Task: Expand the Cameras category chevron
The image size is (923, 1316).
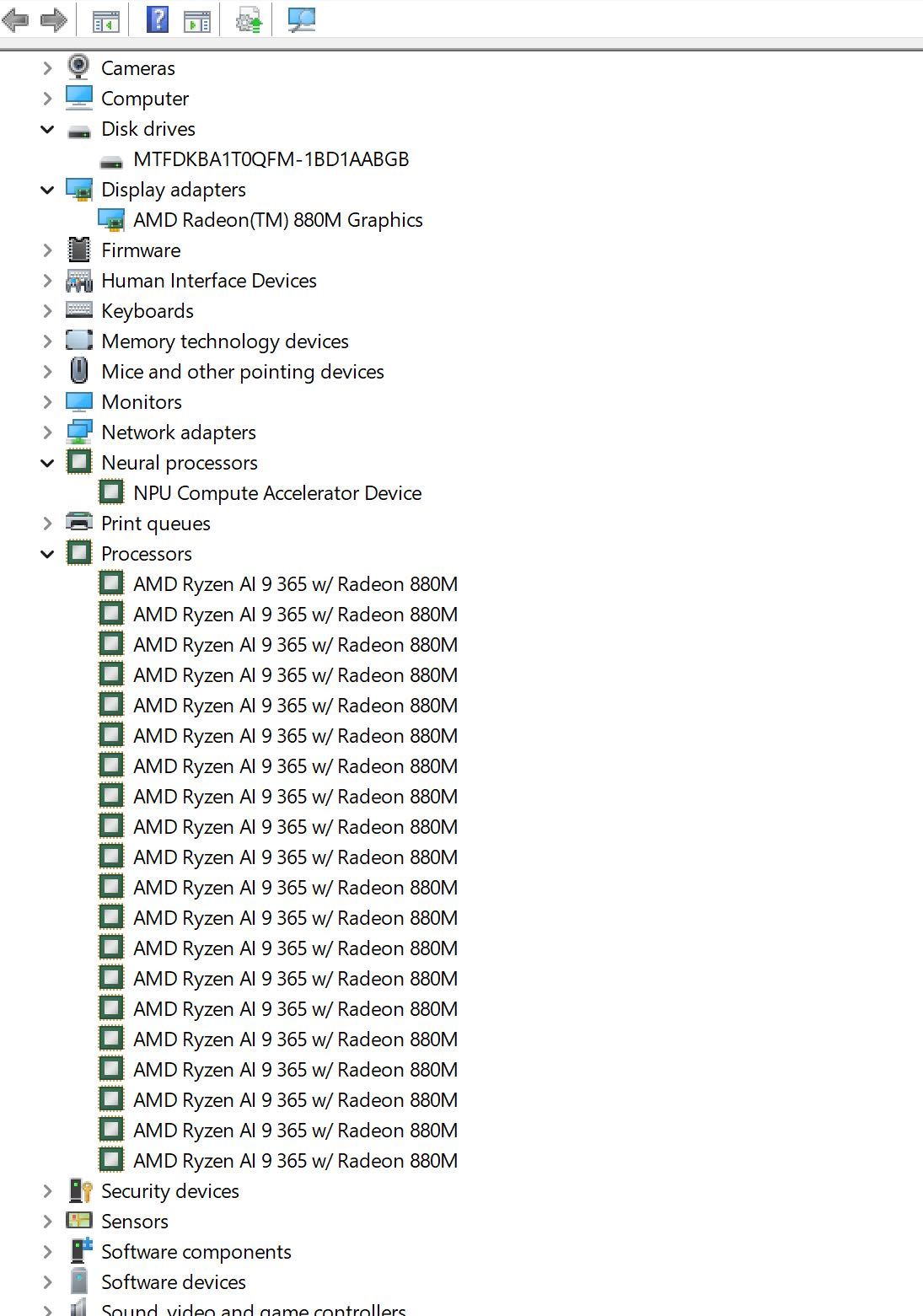Action: tap(47, 68)
